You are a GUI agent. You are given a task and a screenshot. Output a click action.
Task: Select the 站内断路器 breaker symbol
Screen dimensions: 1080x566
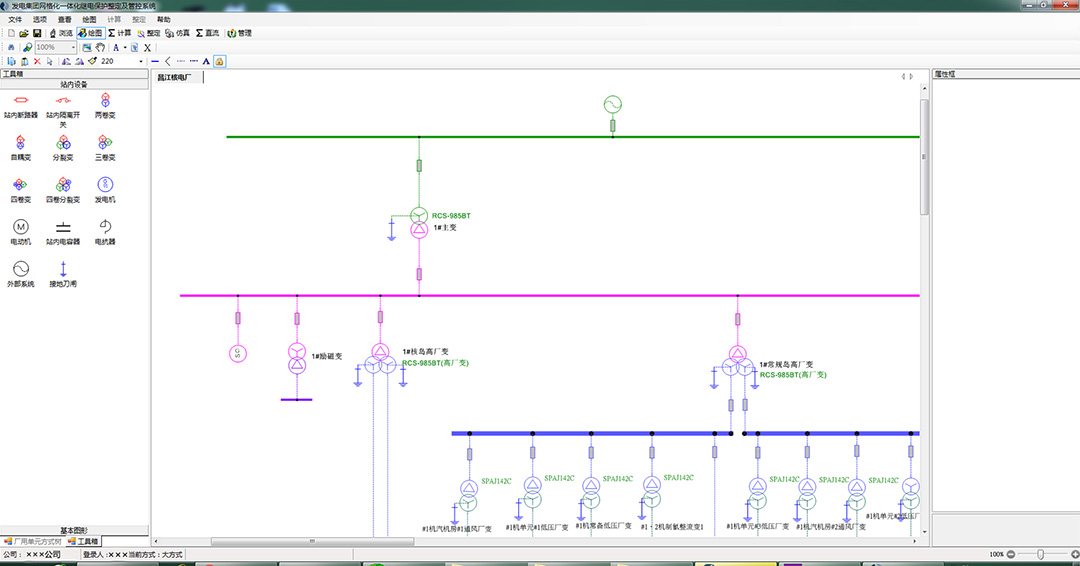pyautogui.click(x=20, y=100)
